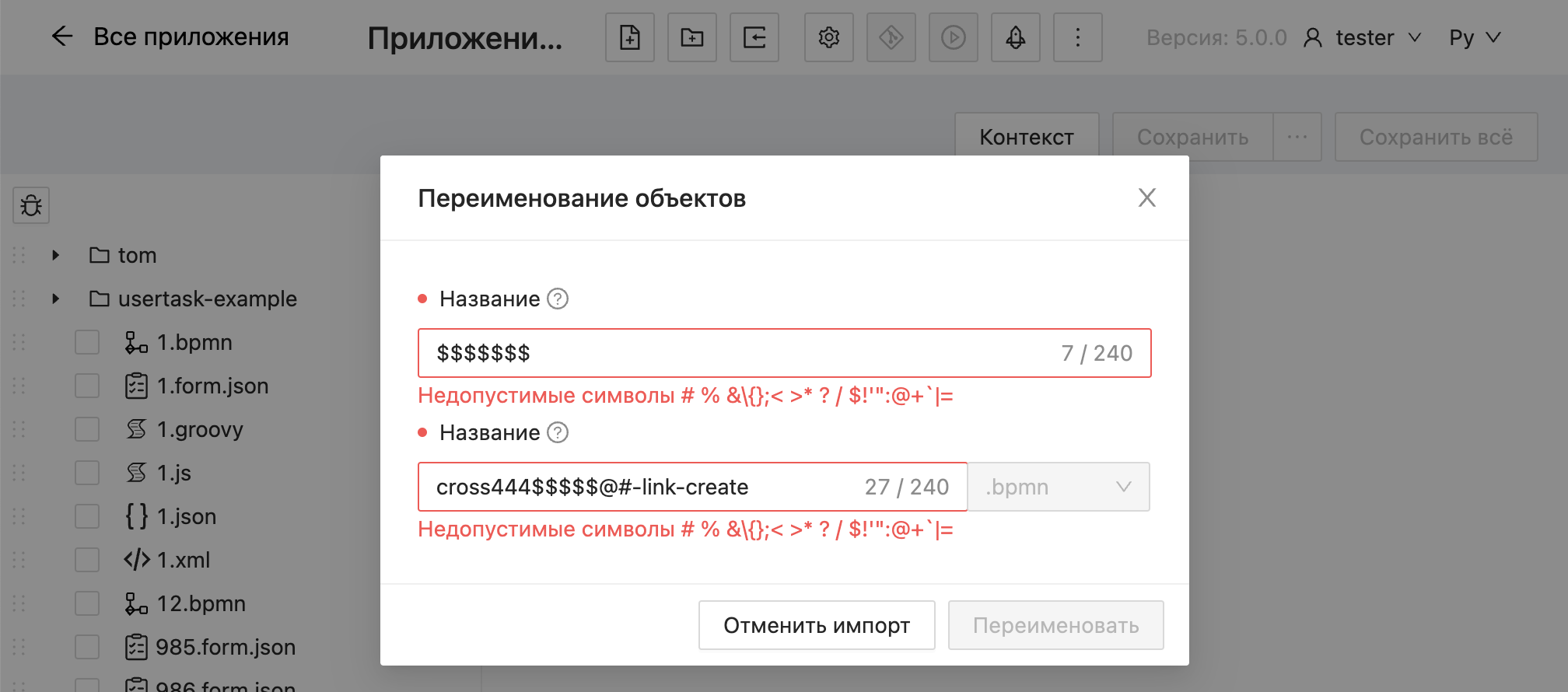The image size is (1568, 692).
Task: Click help icon beside first Название label
Action: click(x=558, y=299)
